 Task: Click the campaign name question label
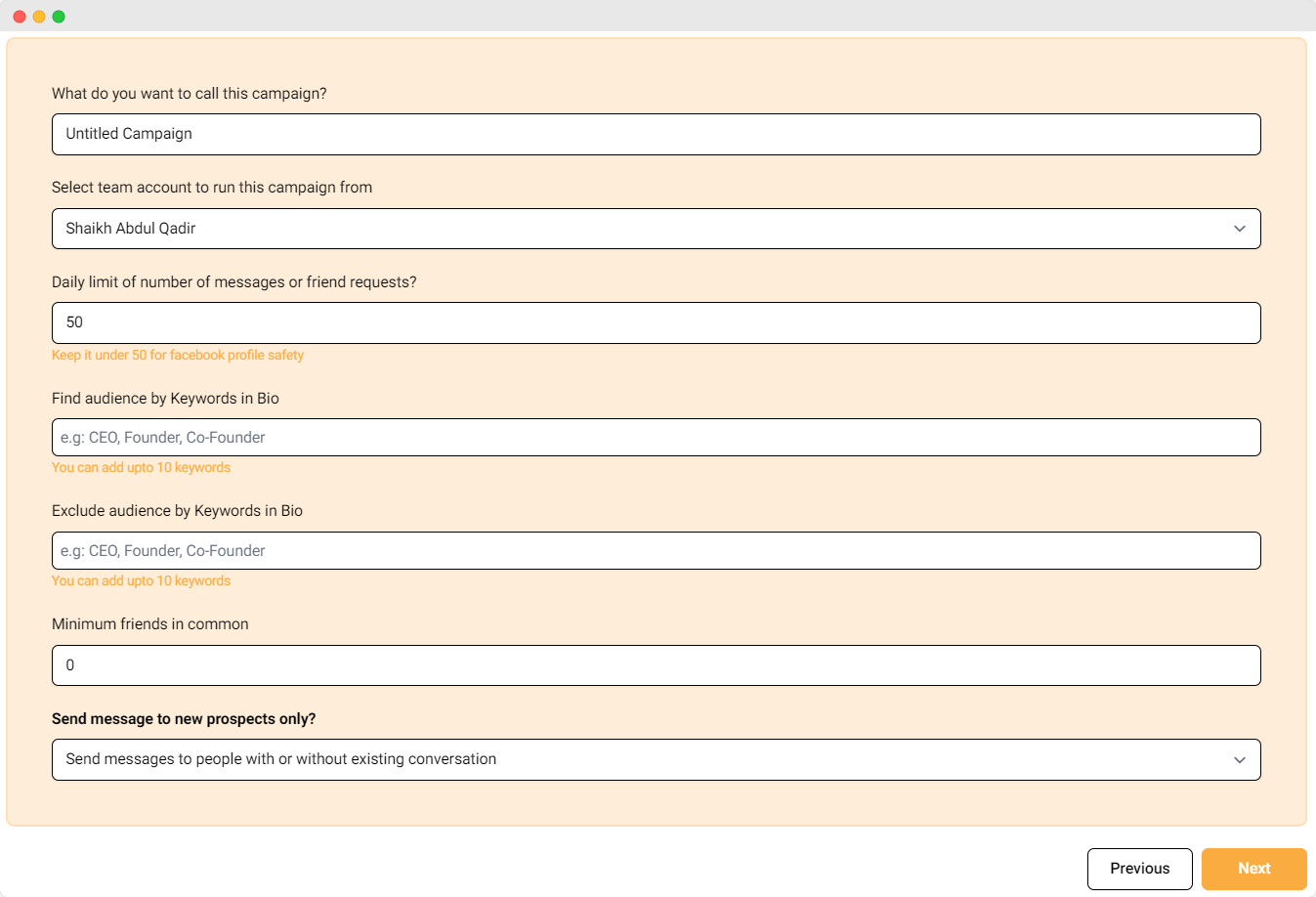pos(190,94)
